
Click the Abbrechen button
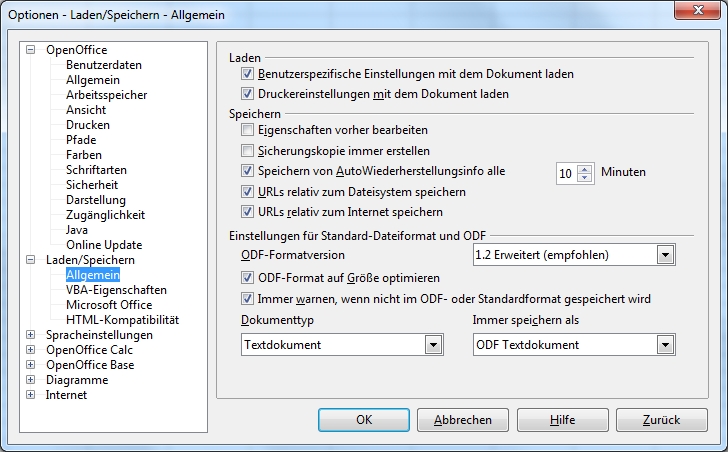[x=462, y=420]
